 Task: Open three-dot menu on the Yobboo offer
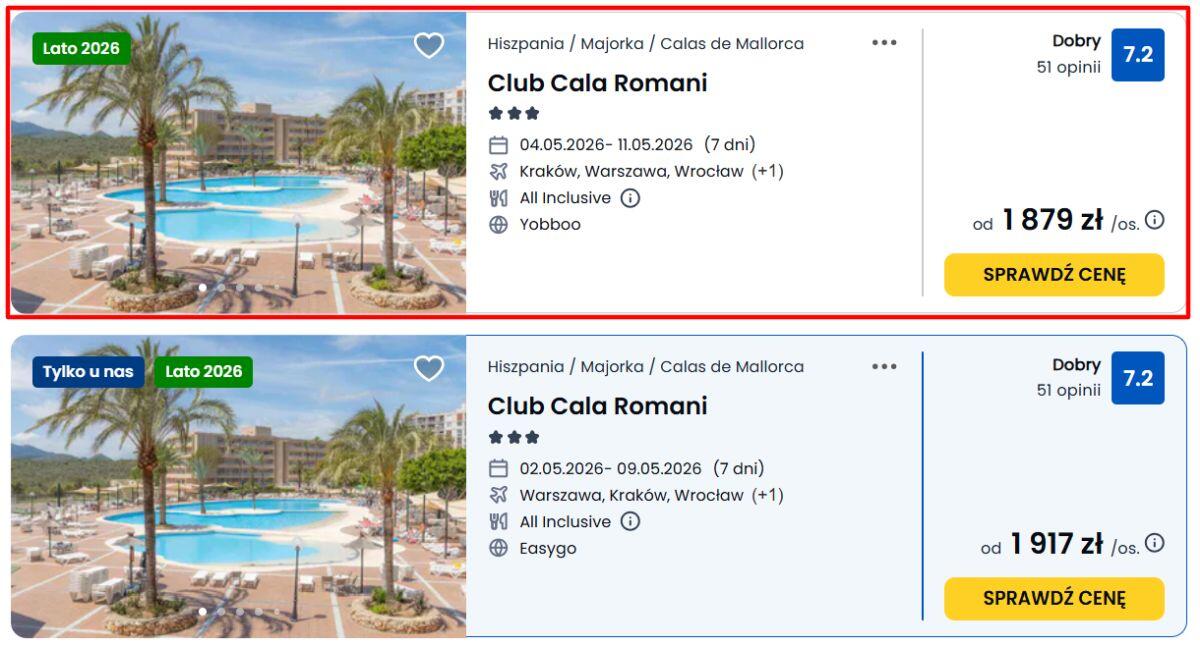click(884, 43)
